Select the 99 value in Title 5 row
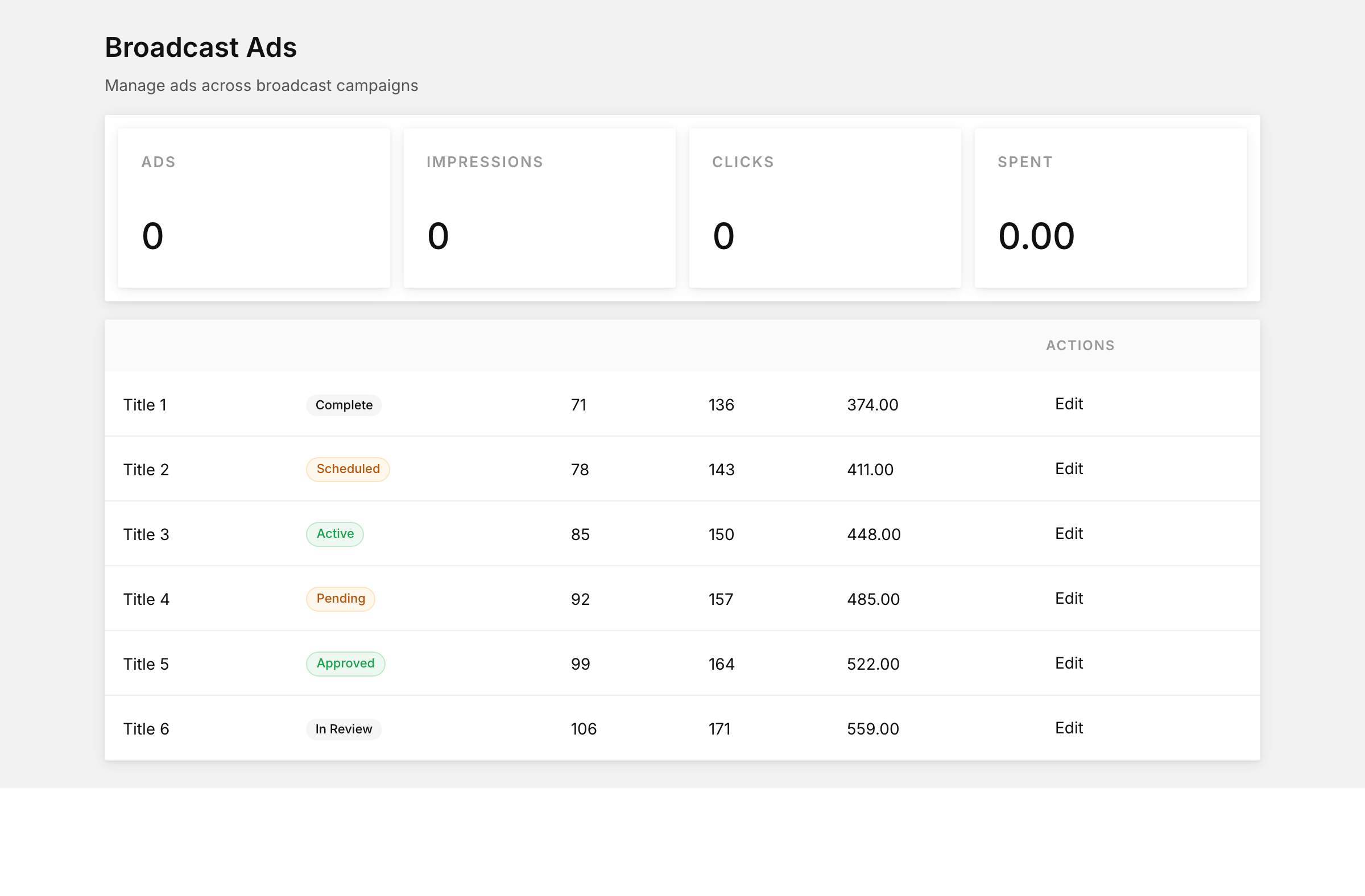Image resolution: width=1365 pixels, height=896 pixels. (x=580, y=664)
